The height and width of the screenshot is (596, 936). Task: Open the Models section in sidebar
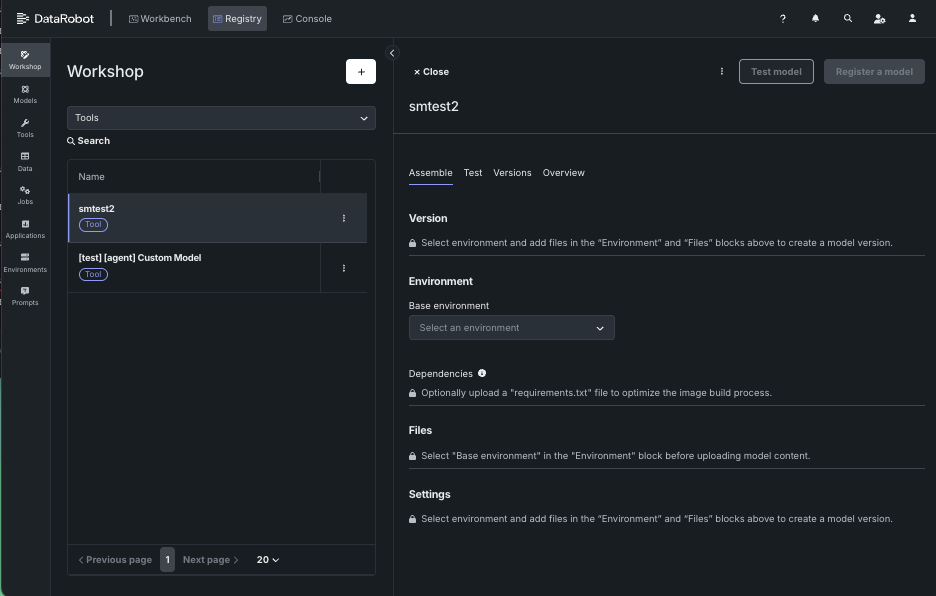tap(25, 94)
